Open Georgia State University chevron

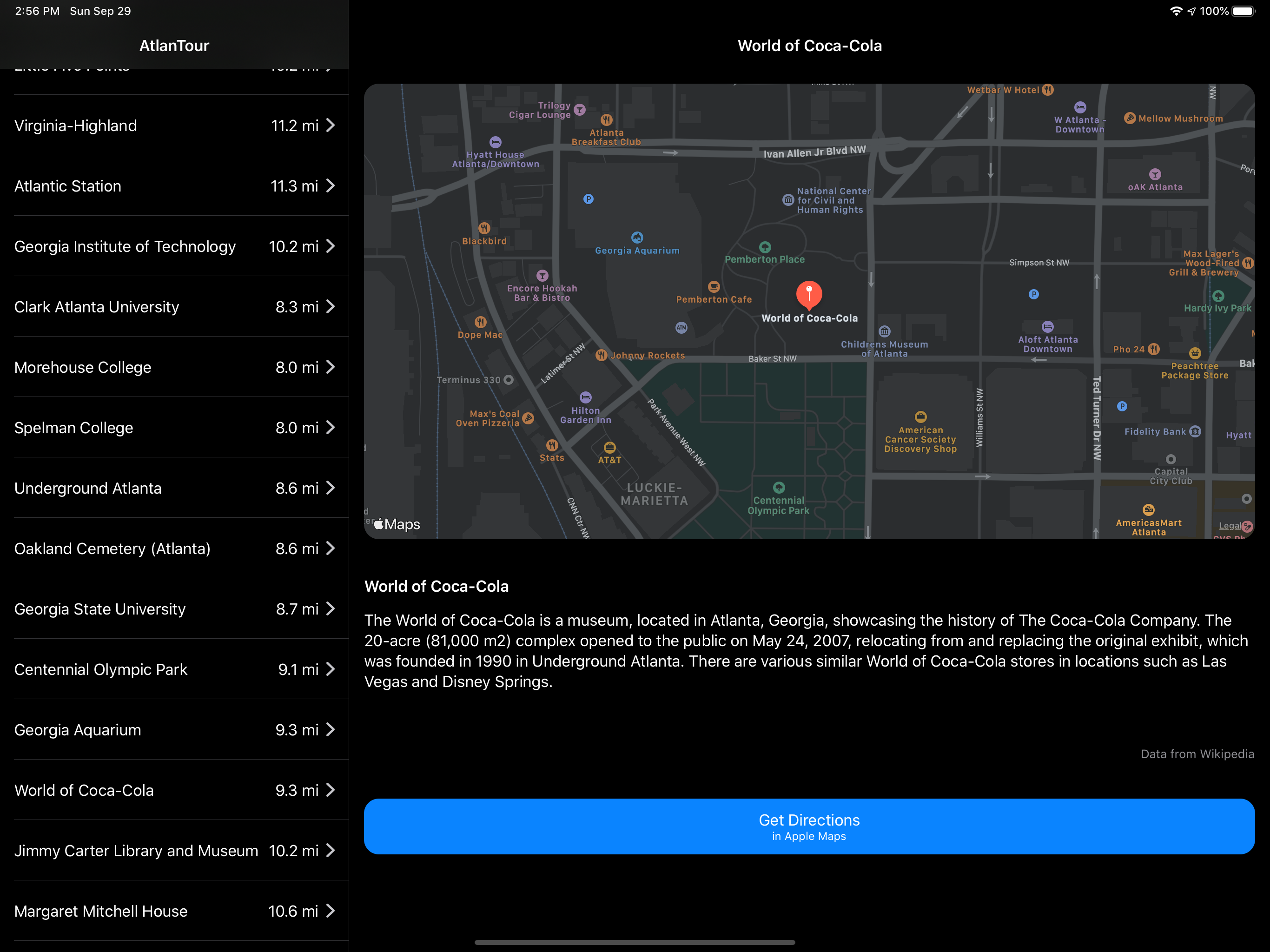[330, 608]
